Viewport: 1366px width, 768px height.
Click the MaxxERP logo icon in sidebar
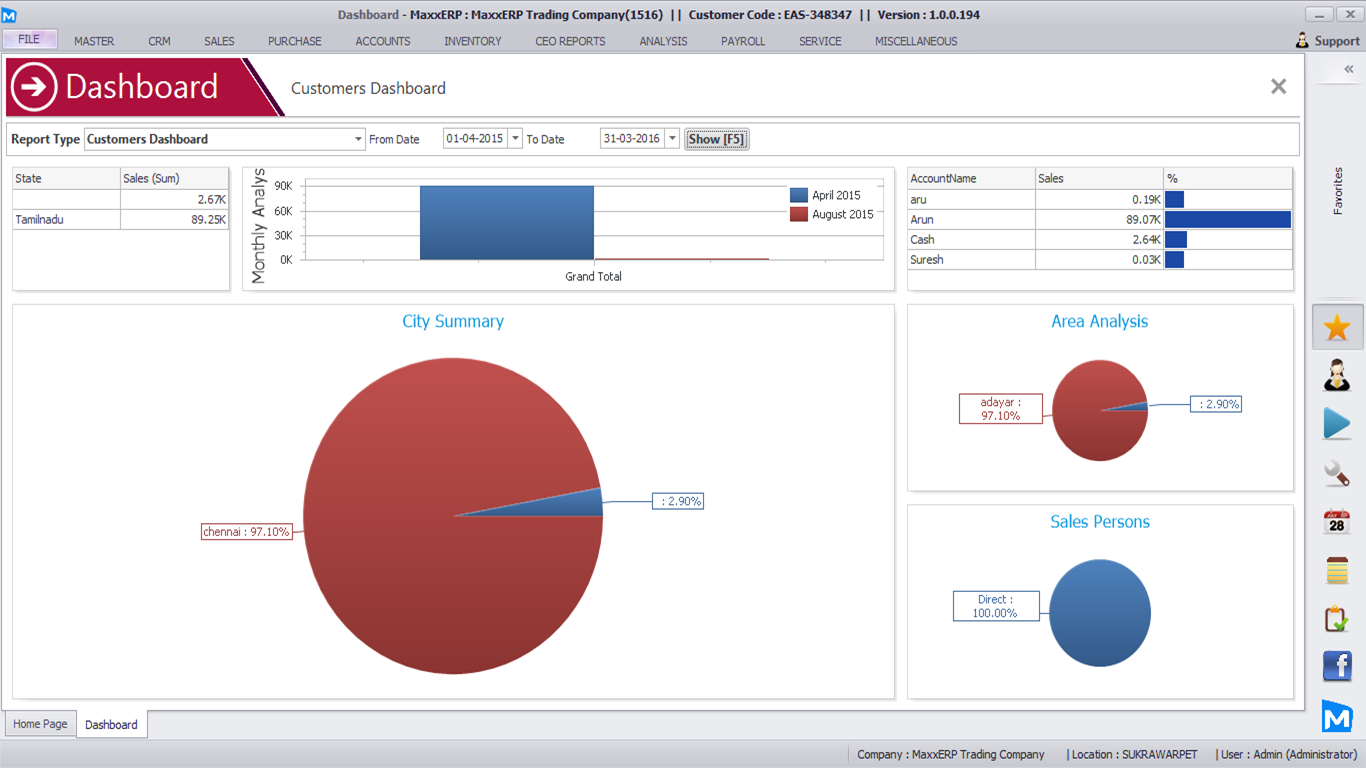1337,716
